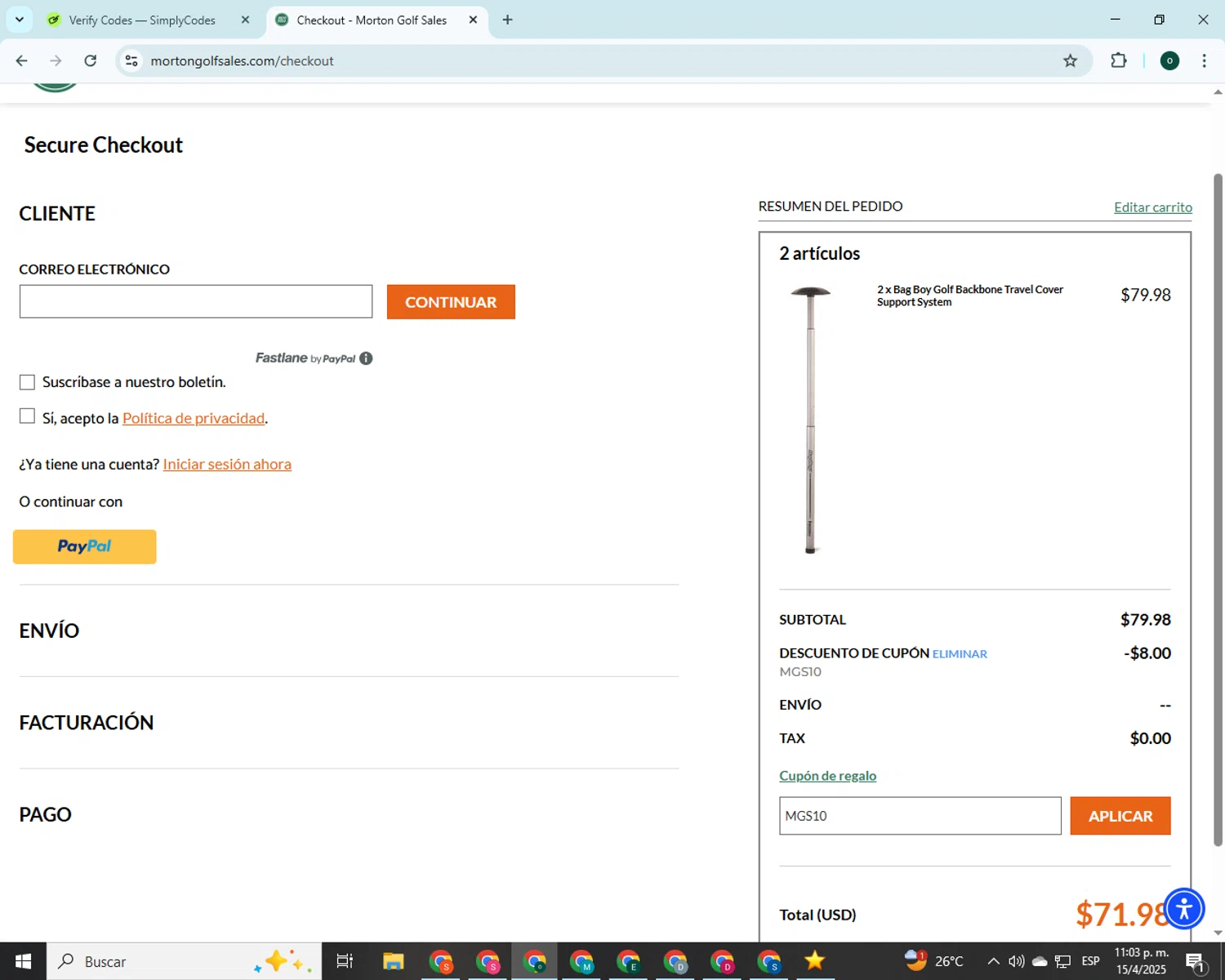Click the FACTURACIÓN section heading
This screenshot has width=1225, height=980.
(x=87, y=723)
